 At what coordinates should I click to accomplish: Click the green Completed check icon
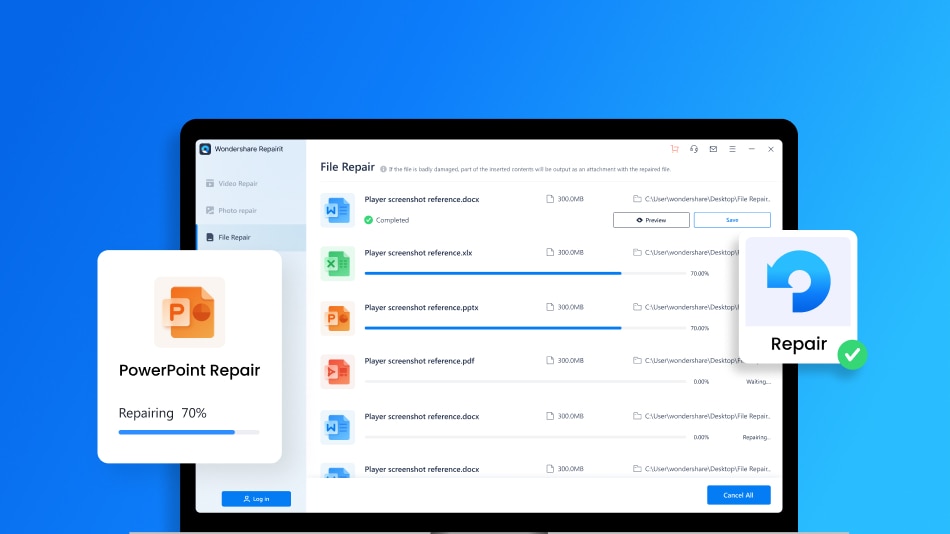point(368,220)
